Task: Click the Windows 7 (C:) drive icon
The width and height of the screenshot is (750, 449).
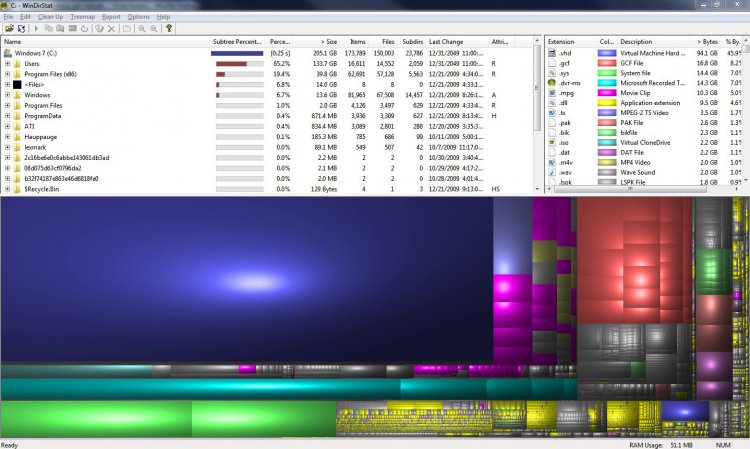Action: [x=8, y=53]
